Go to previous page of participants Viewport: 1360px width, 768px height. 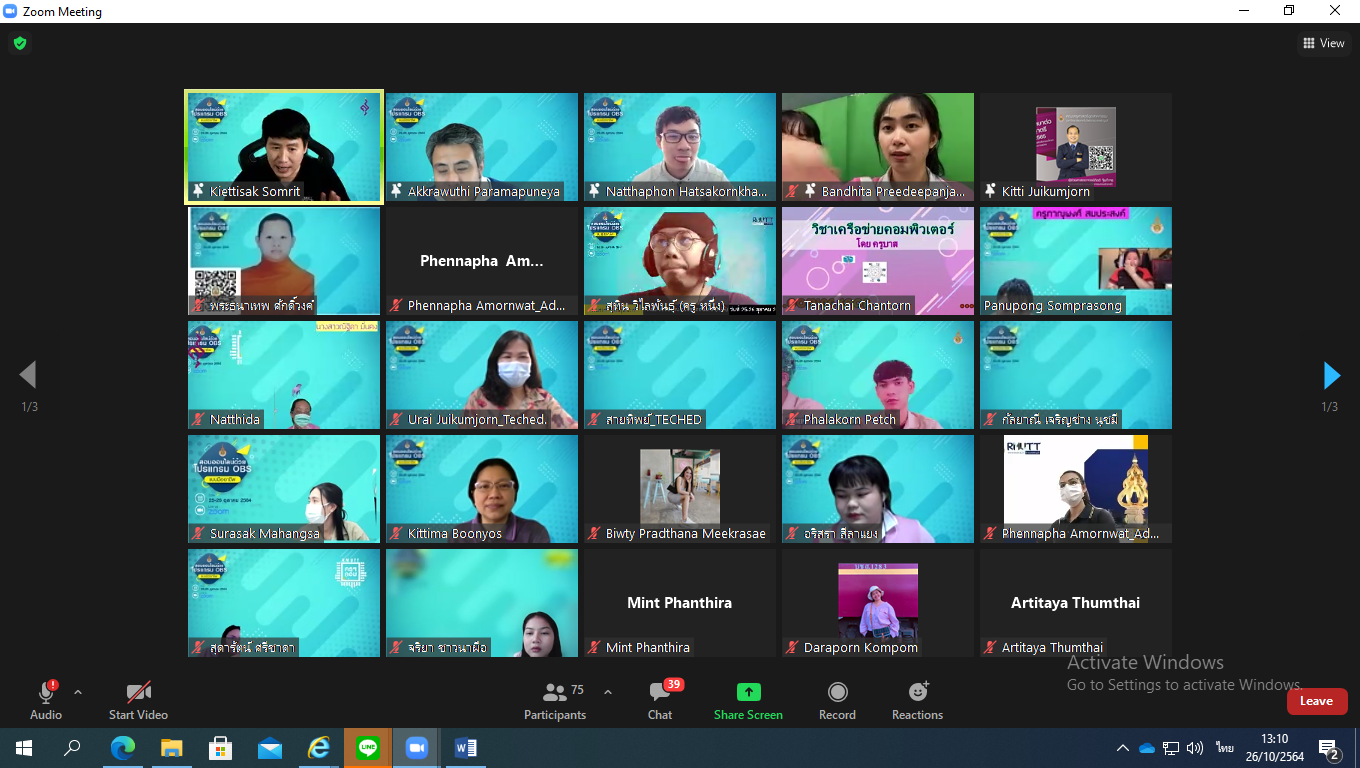tap(28, 375)
